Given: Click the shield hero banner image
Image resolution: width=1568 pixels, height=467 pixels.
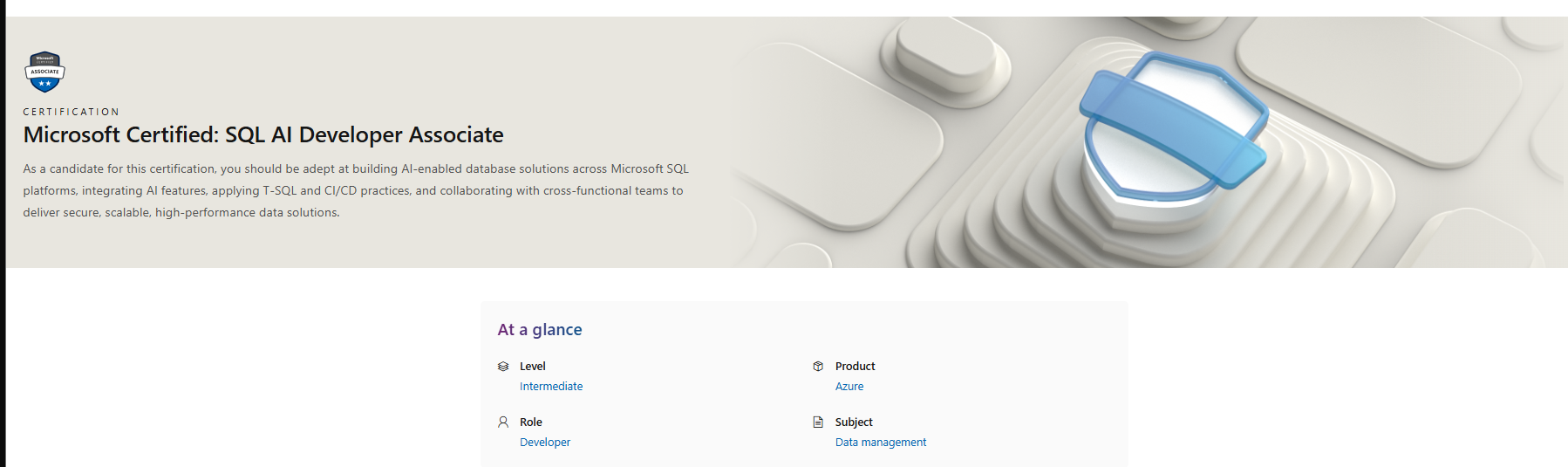Looking at the screenshot, I should [1148, 142].
